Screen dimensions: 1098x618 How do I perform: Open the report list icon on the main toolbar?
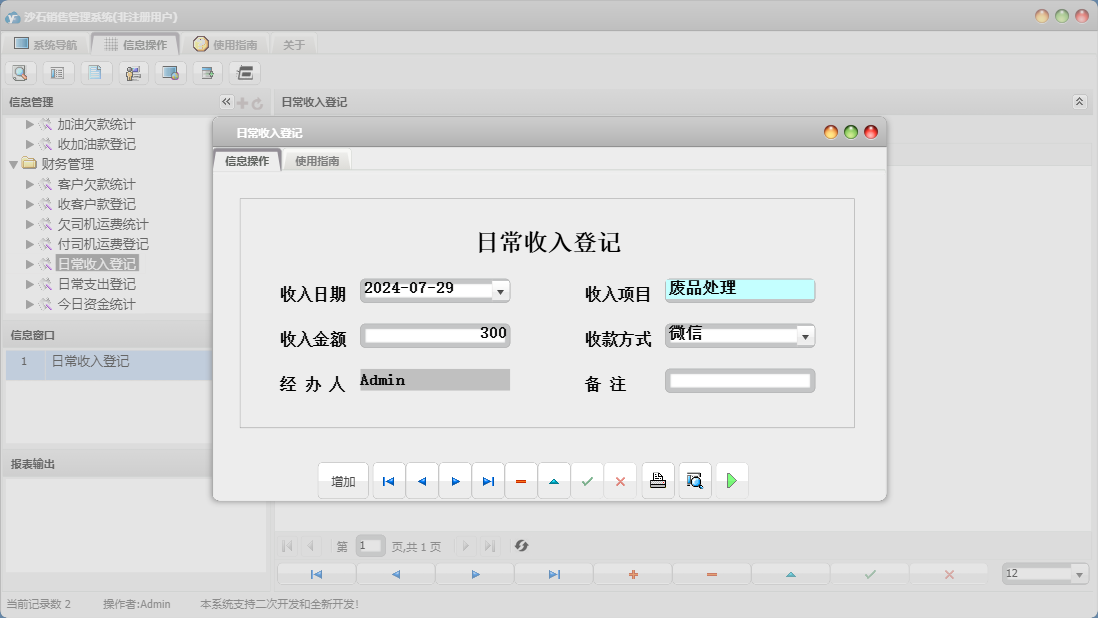pos(57,72)
